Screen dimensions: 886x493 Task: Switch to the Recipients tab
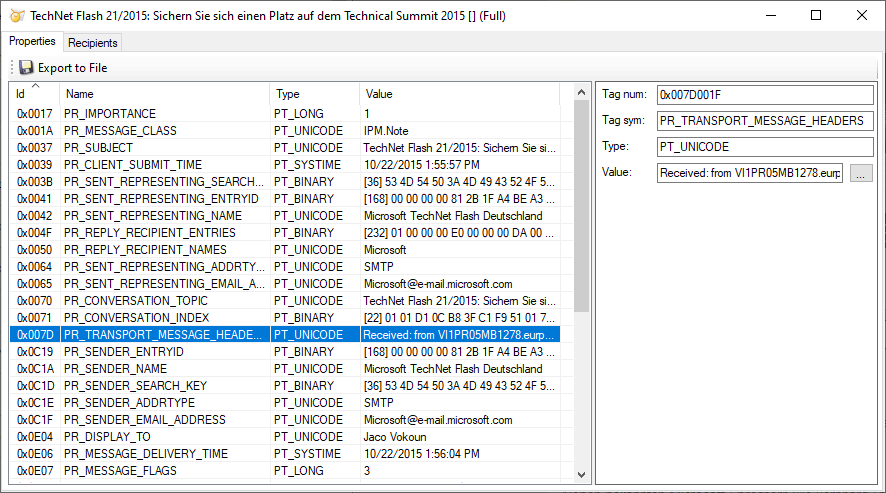click(x=93, y=43)
